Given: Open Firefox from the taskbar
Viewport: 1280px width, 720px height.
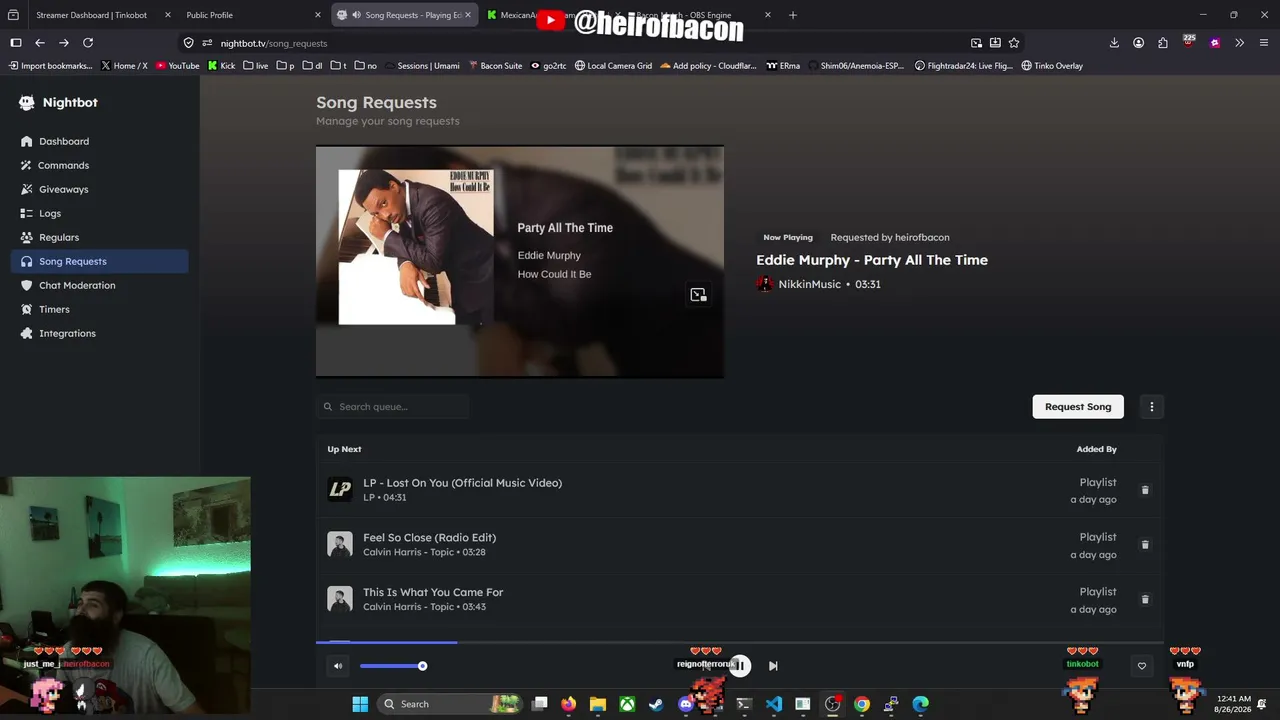Looking at the screenshot, I should point(569,704).
